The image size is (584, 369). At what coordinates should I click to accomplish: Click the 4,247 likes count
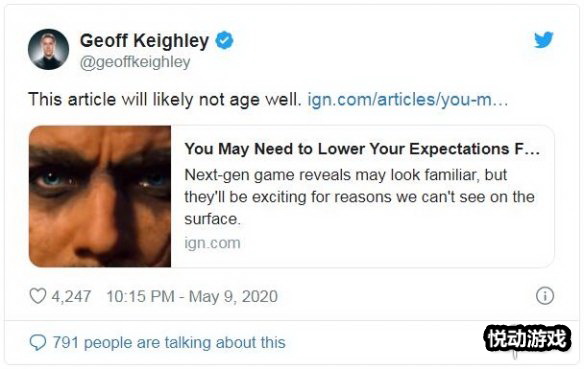click(71, 296)
